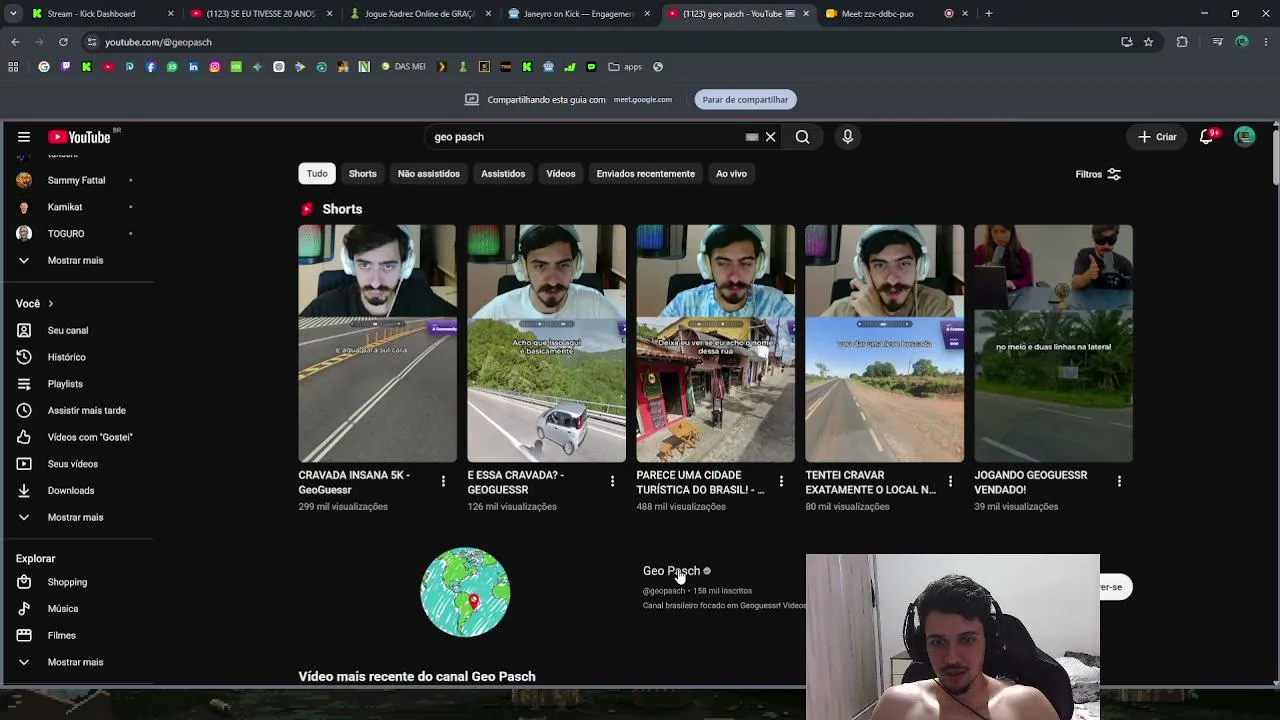Viewport: 1280px width, 720px height.
Task: Clear the search box with the X
Action: point(770,137)
